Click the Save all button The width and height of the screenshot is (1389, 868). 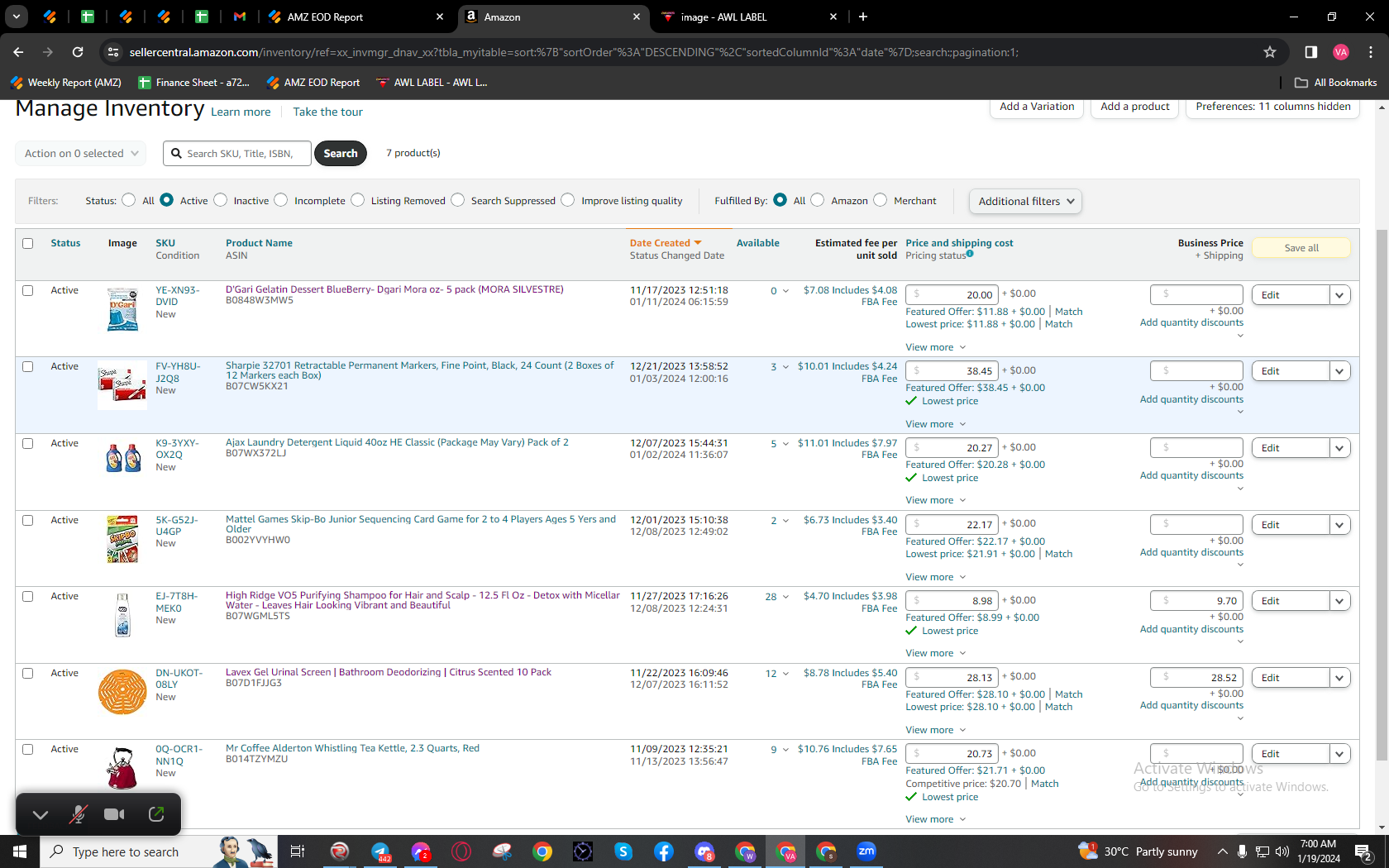coord(1301,248)
